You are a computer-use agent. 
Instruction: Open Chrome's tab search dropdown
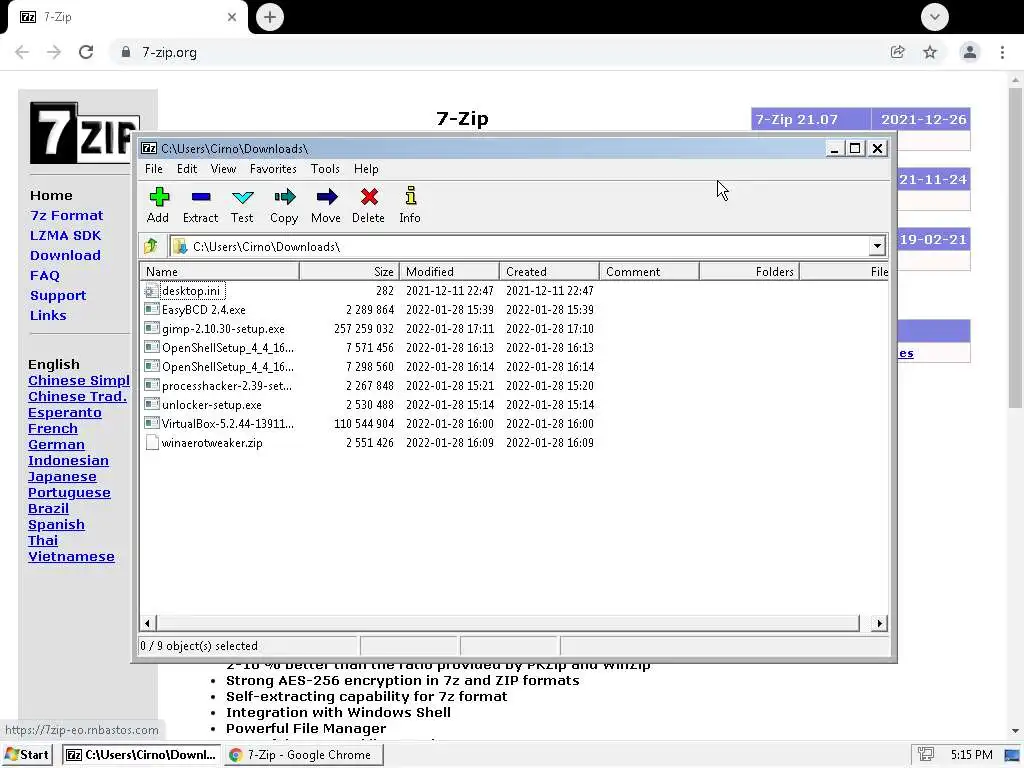(935, 17)
